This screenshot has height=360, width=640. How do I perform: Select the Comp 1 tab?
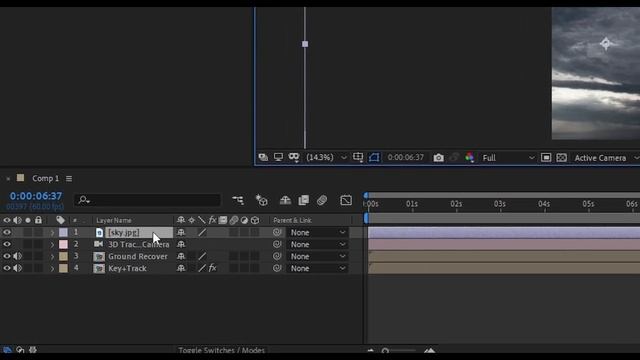pos(45,178)
